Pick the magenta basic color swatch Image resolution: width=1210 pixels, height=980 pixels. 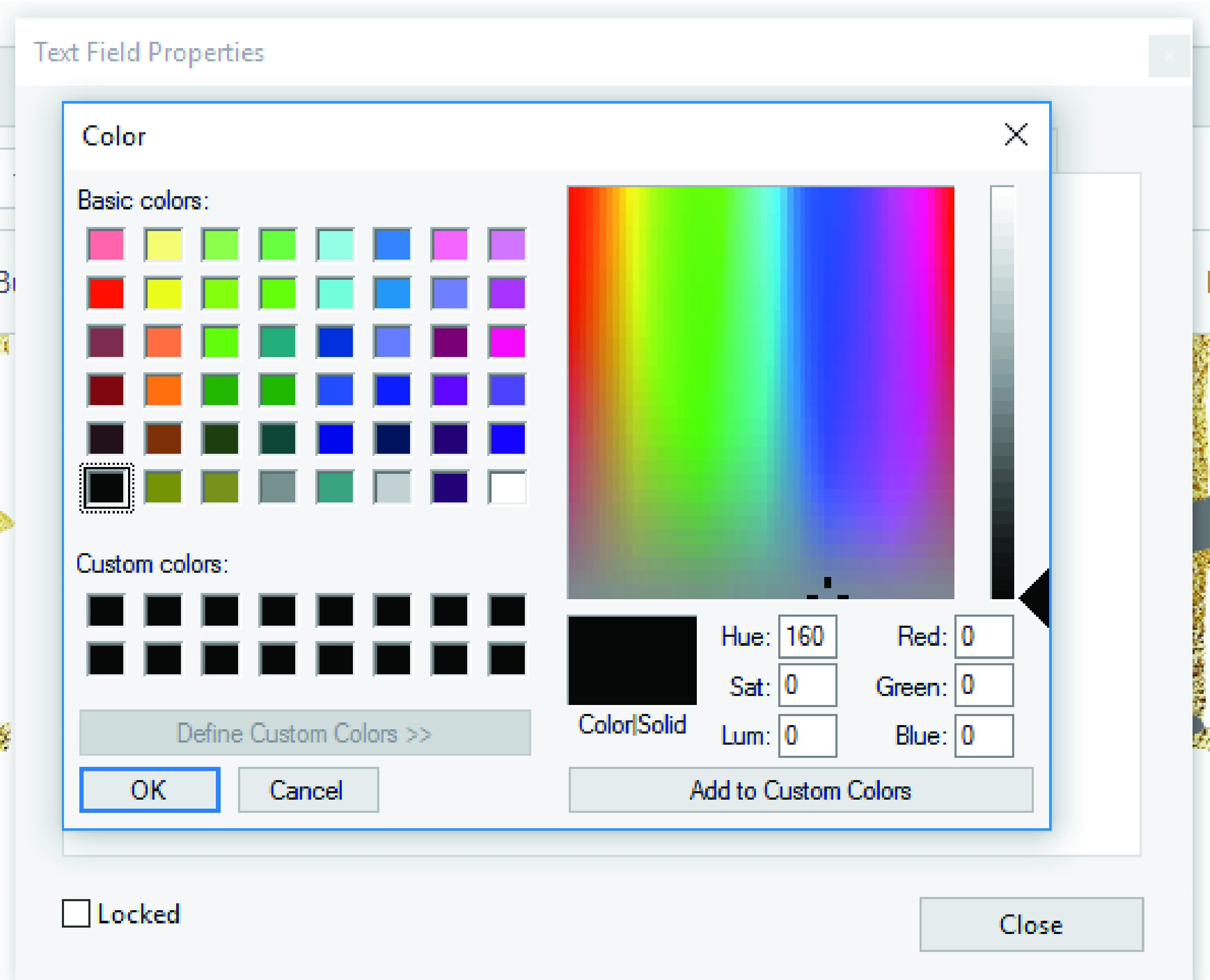507,342
